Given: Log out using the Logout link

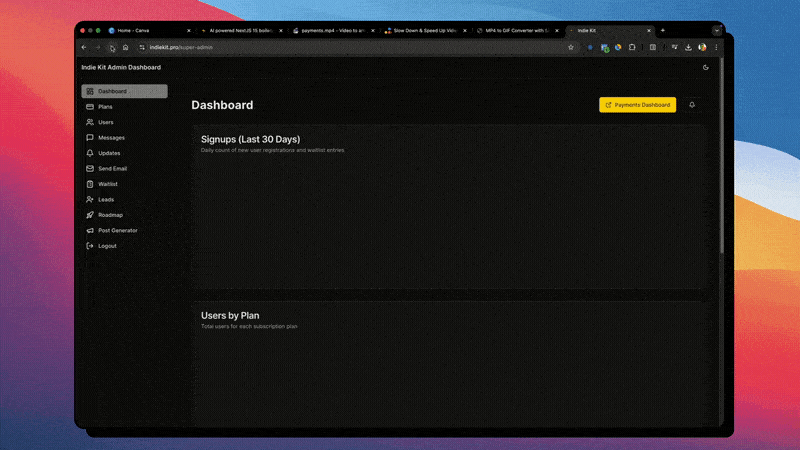Looking at the screenshot, I should pos(106,246).
